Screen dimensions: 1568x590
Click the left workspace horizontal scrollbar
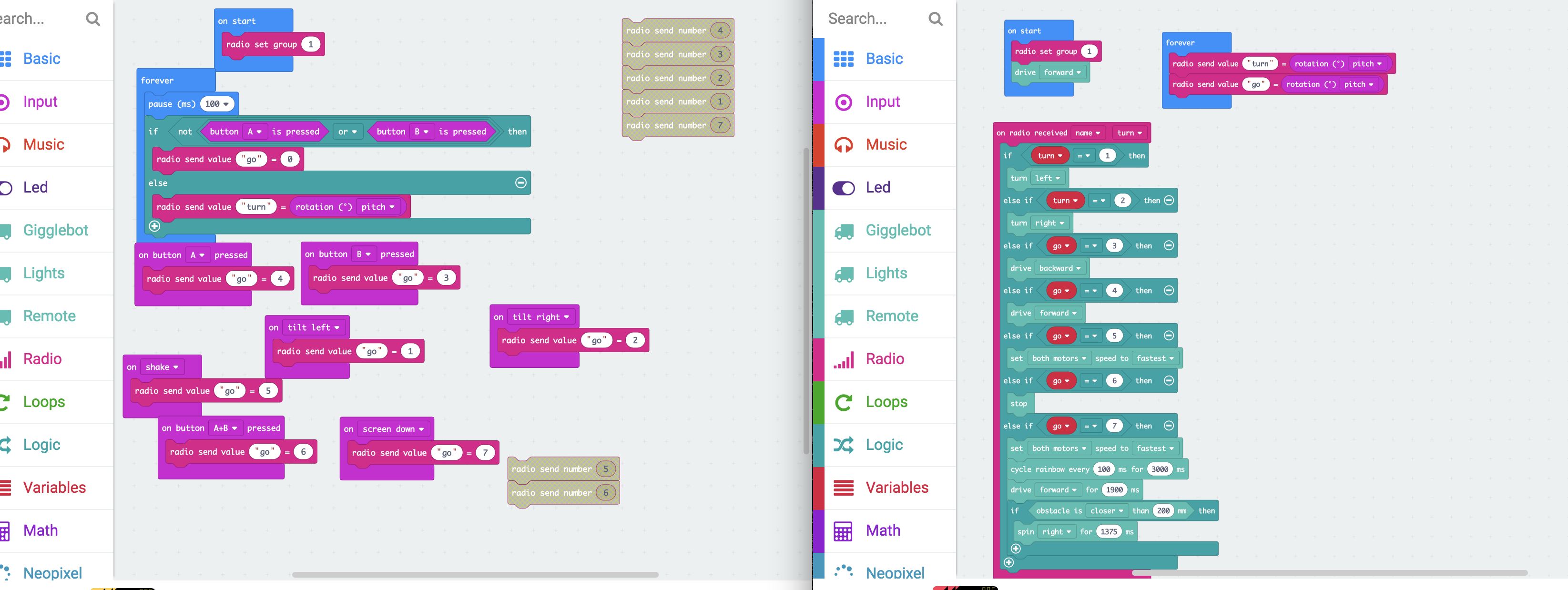pyautogui.click(x=475, y=574)
